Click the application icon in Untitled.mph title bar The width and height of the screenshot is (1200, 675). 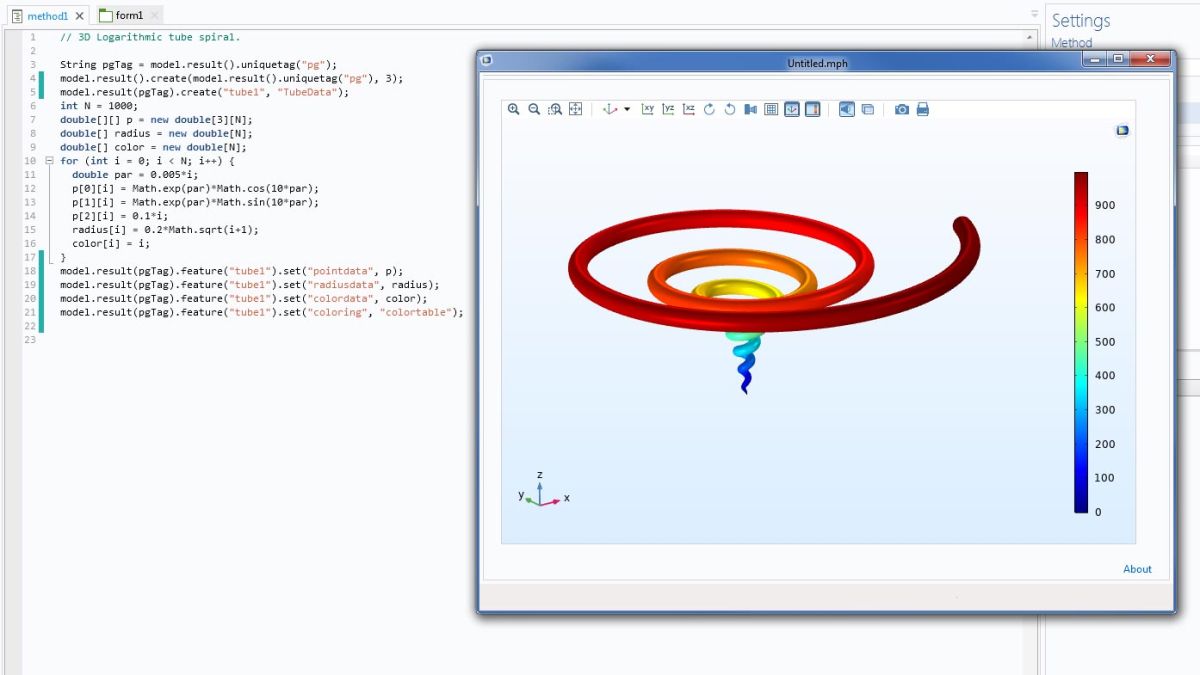pos(487,60)
